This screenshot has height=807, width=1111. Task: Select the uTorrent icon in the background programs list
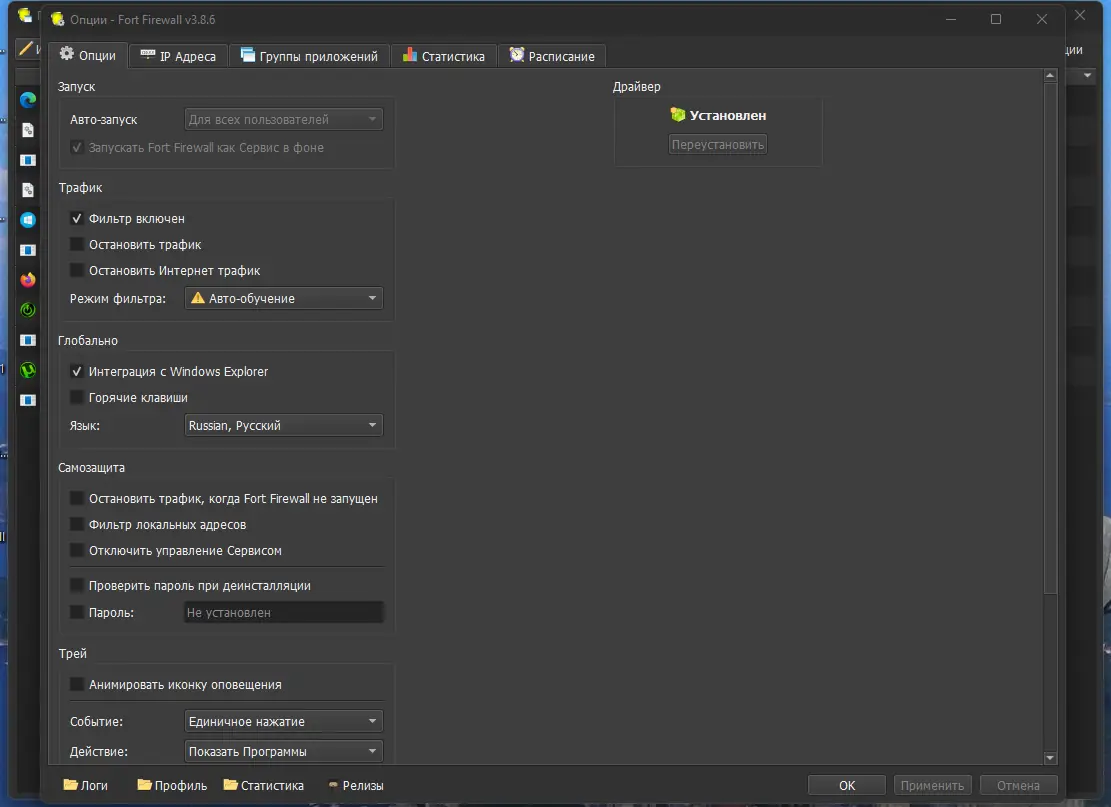(x=28, y=370)
